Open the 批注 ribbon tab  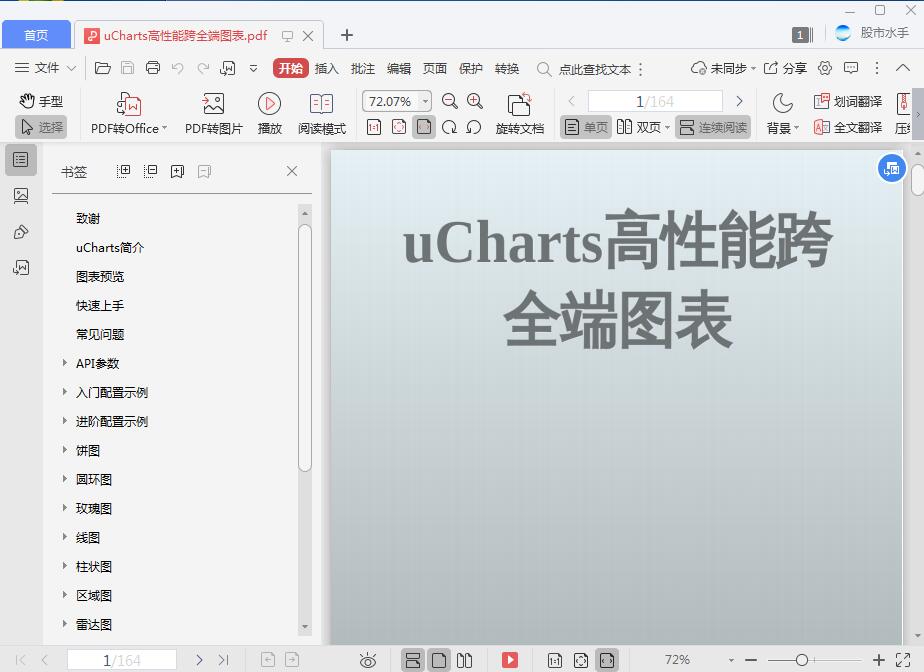362,69
